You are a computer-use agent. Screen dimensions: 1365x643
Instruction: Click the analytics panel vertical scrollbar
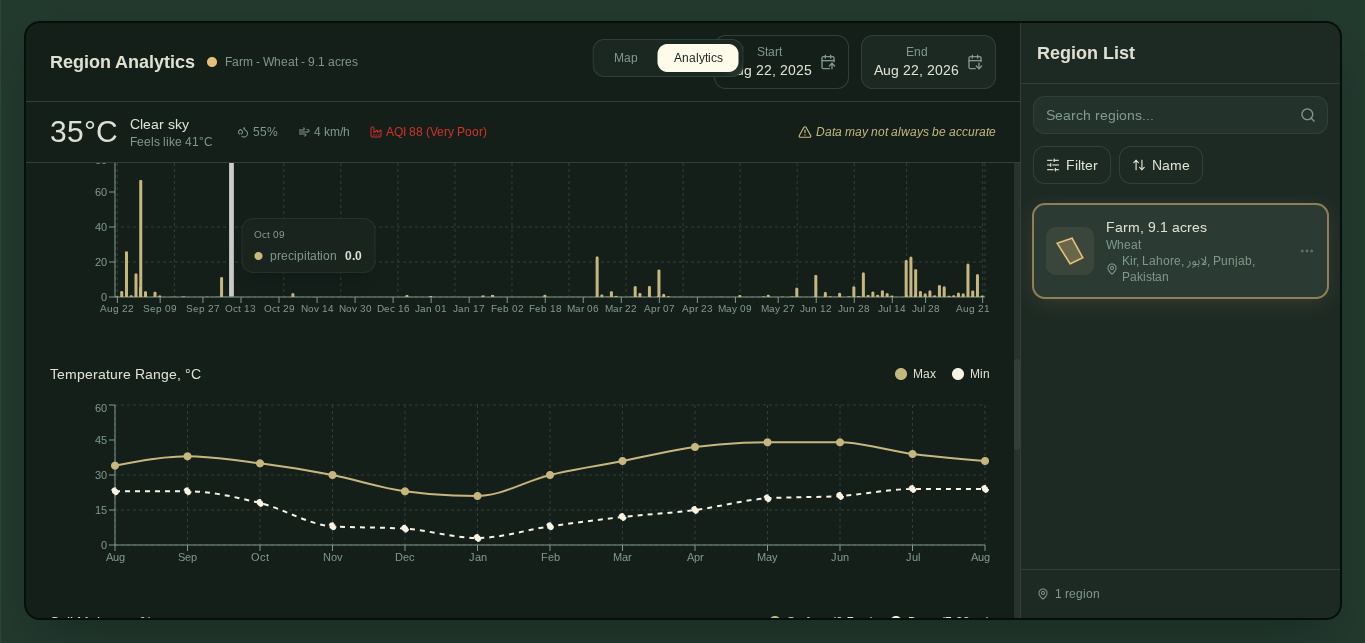click(1017, 405)
